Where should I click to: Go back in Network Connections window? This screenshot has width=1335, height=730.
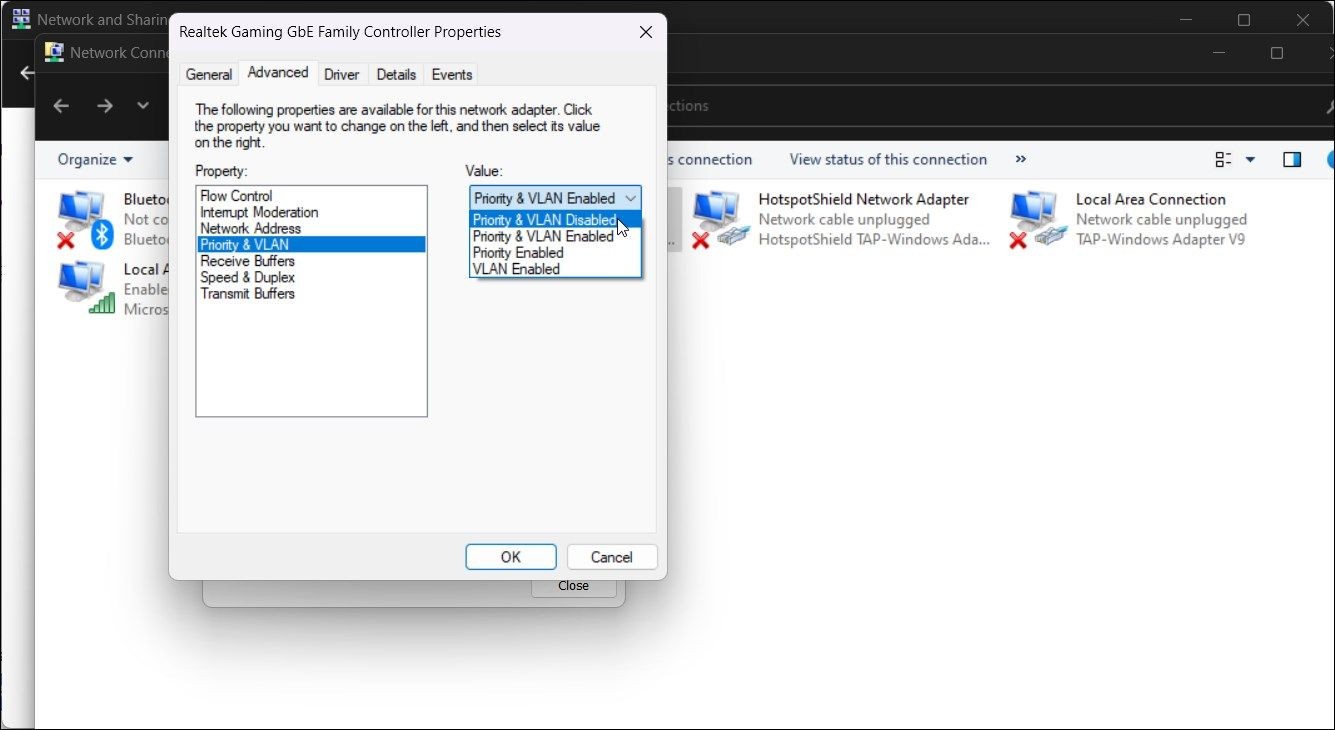(x=61, y=106)
